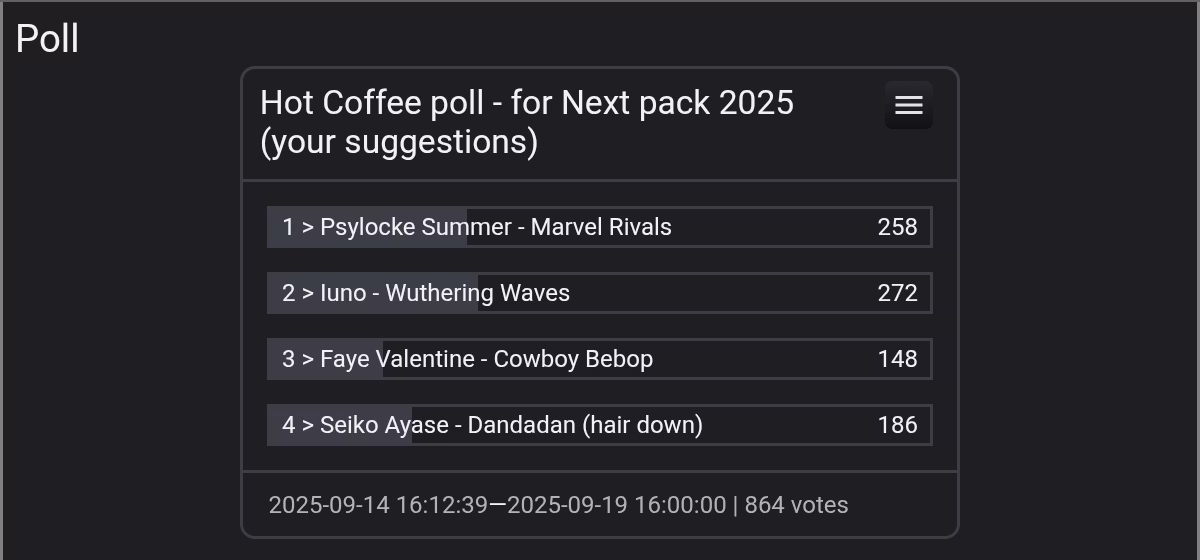Click the 272 vote count
This screenshot has width=1200, height=560.
coord(897,293)
